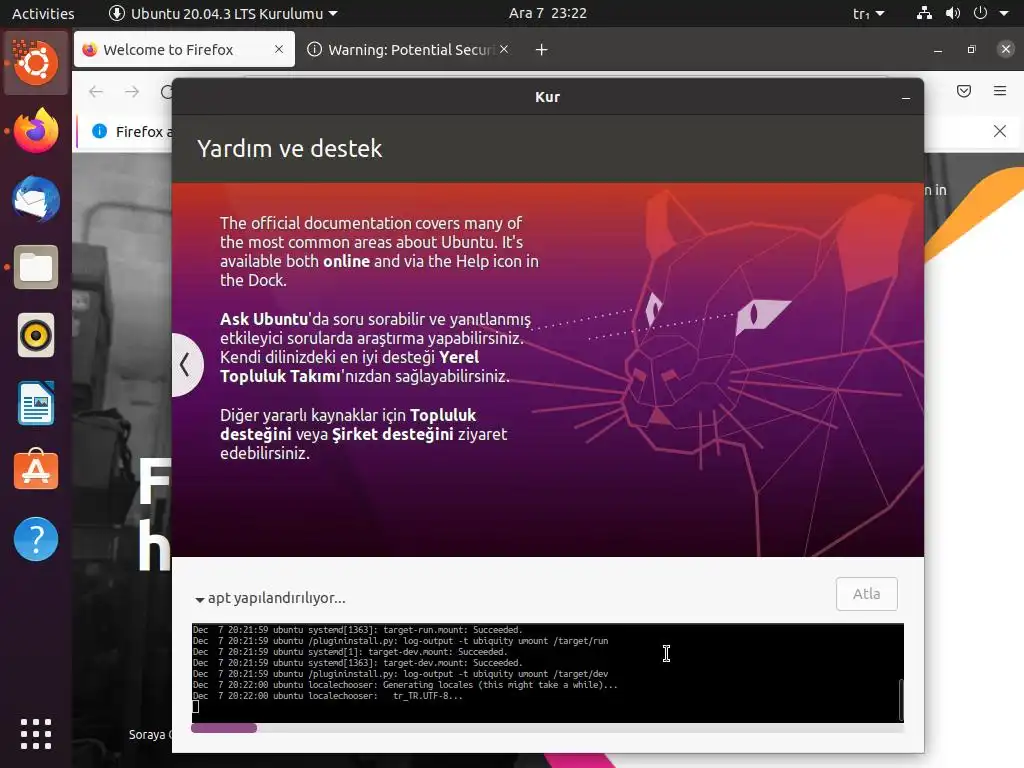
Task: Click Firefox back arrow
Action: (96, 91)
